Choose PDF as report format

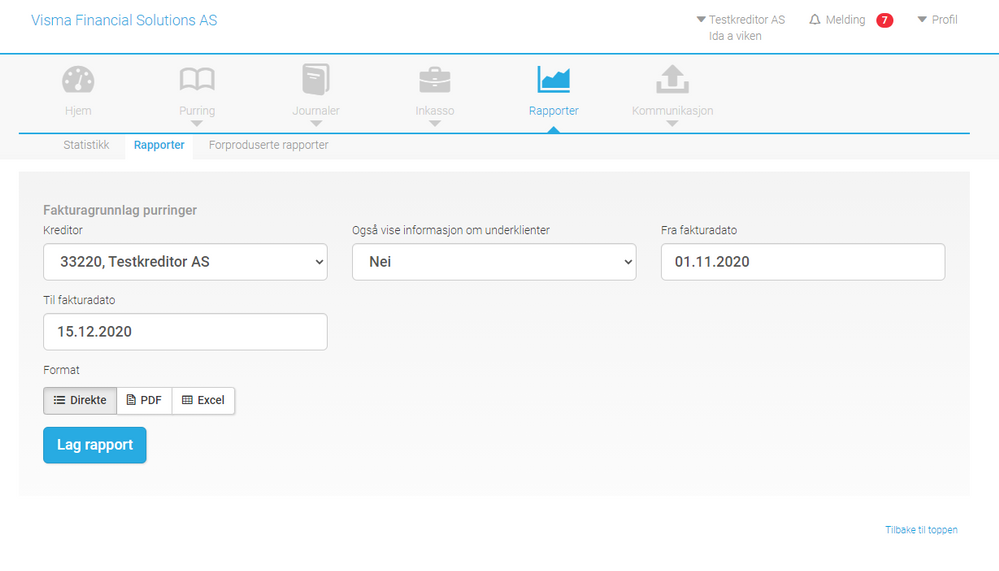[x=144, y=400]
